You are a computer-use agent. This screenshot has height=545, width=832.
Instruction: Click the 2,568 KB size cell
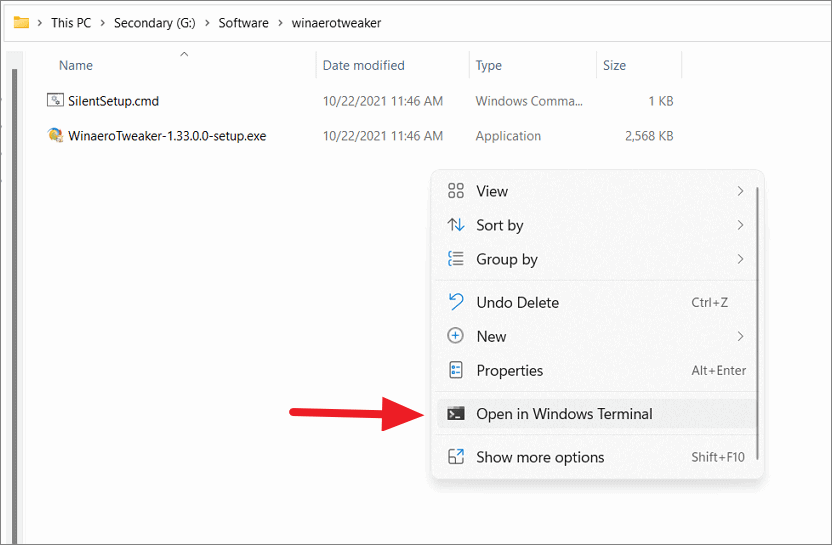[649, 136]
